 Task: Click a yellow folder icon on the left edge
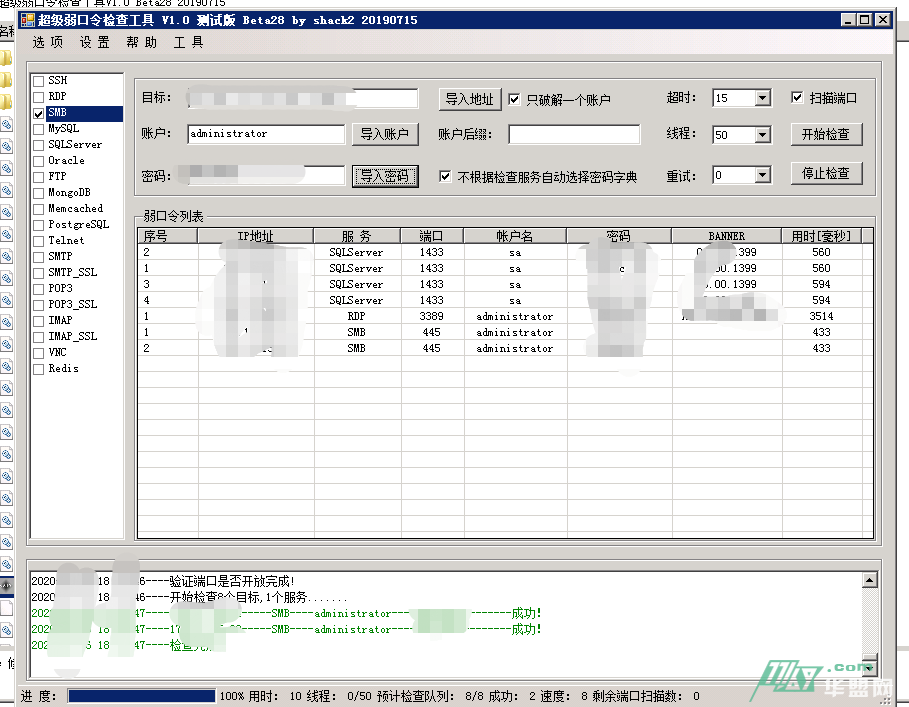pyautogui.click(x=7, y=58)
